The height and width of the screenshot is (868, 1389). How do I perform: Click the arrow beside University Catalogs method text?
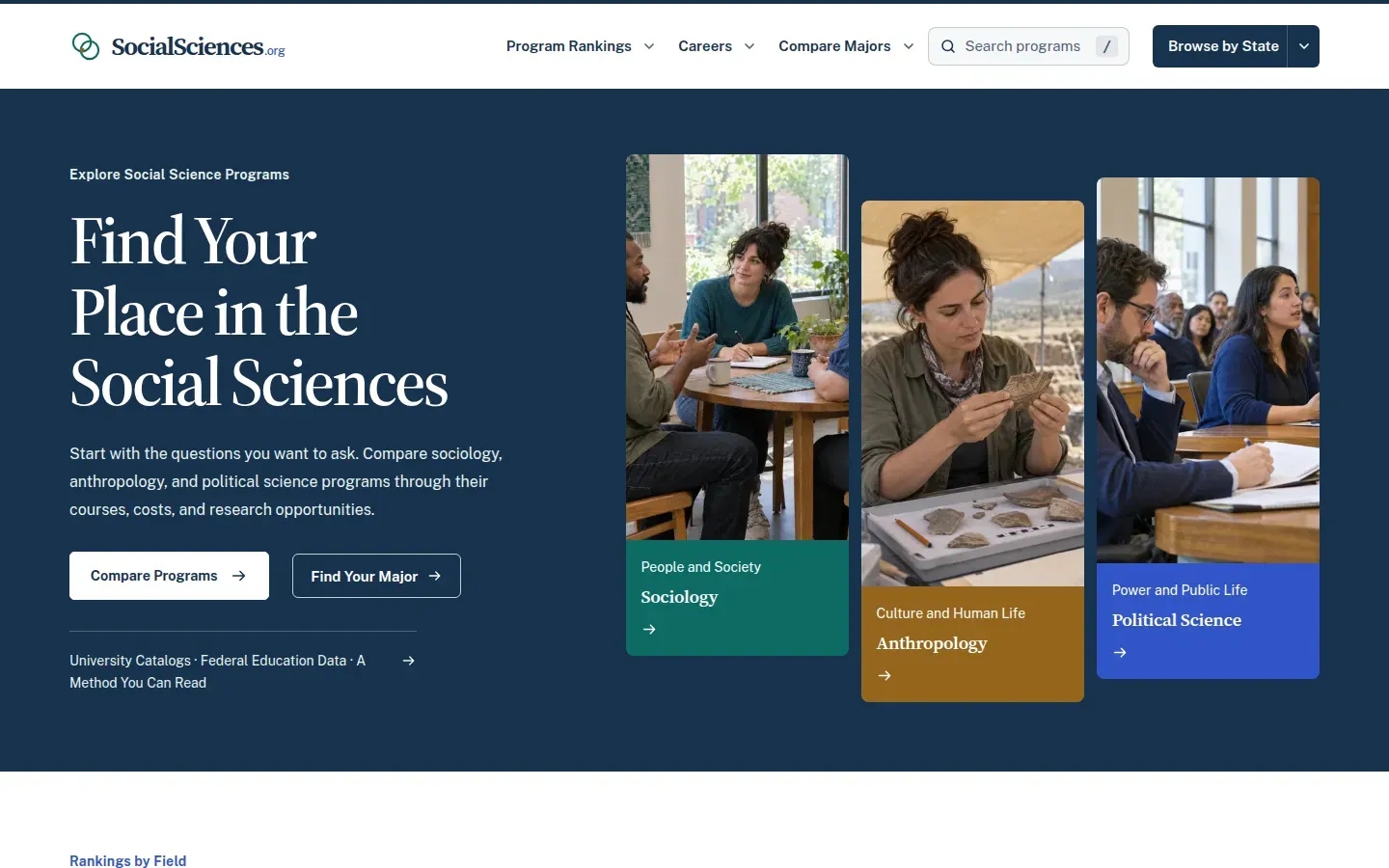click(x=409, y=661)
